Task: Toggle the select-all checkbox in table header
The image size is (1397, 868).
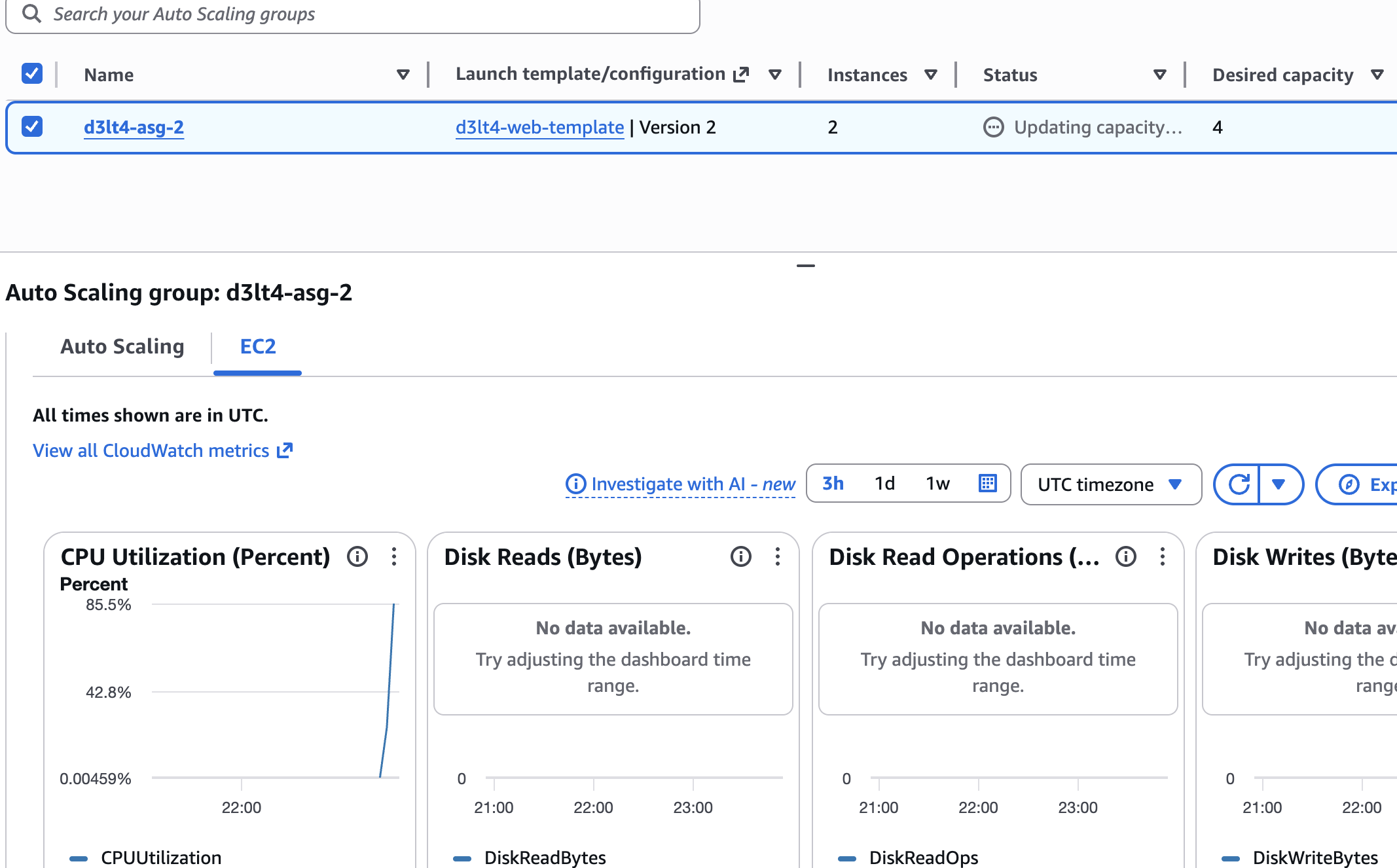Action: [x=32, y=74]
